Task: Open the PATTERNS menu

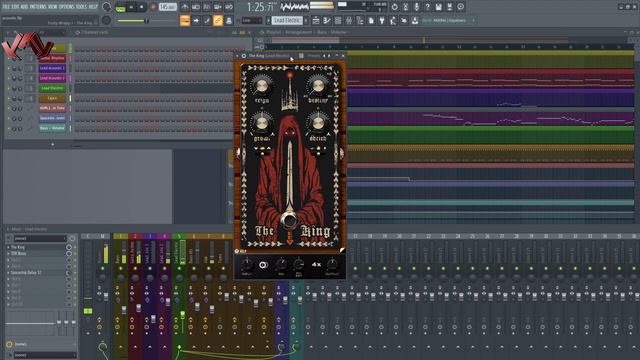Action: click(38, 7)
